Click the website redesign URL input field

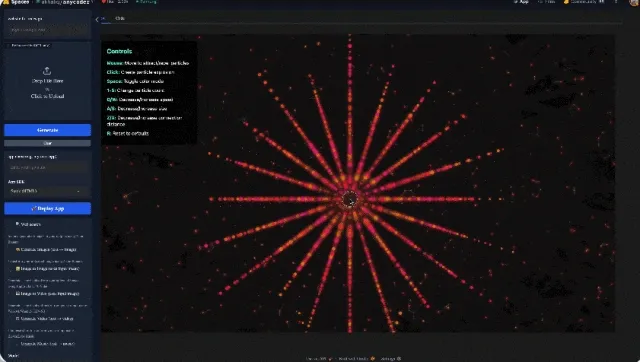47,30
